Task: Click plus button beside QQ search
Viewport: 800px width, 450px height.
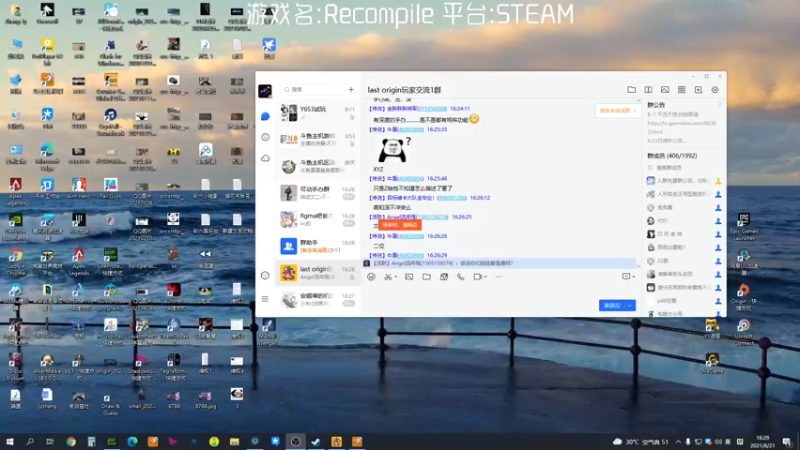Action: point(351,89)
